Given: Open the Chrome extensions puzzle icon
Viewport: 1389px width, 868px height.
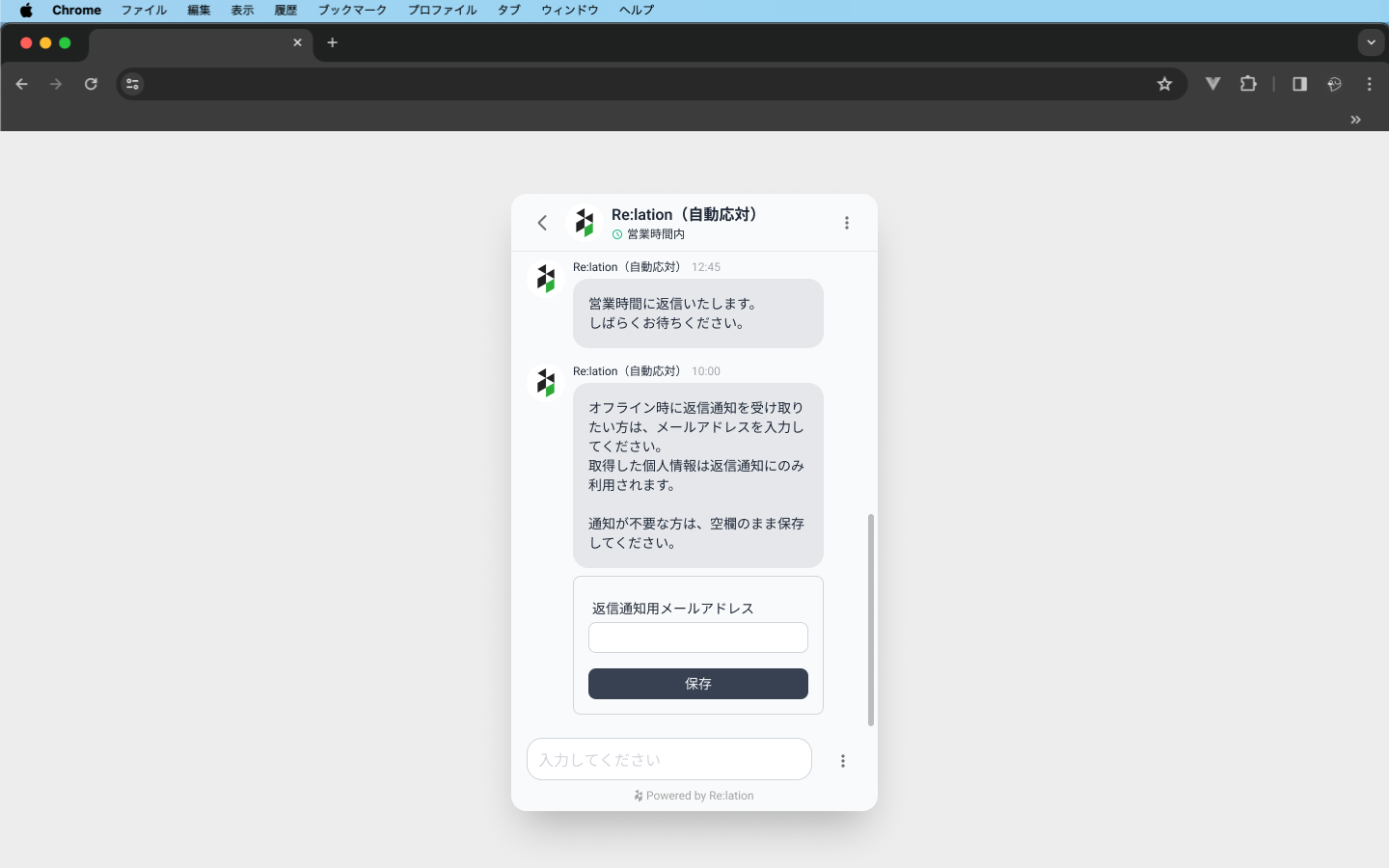Looking at the screenshot, I should point(1248,84).
